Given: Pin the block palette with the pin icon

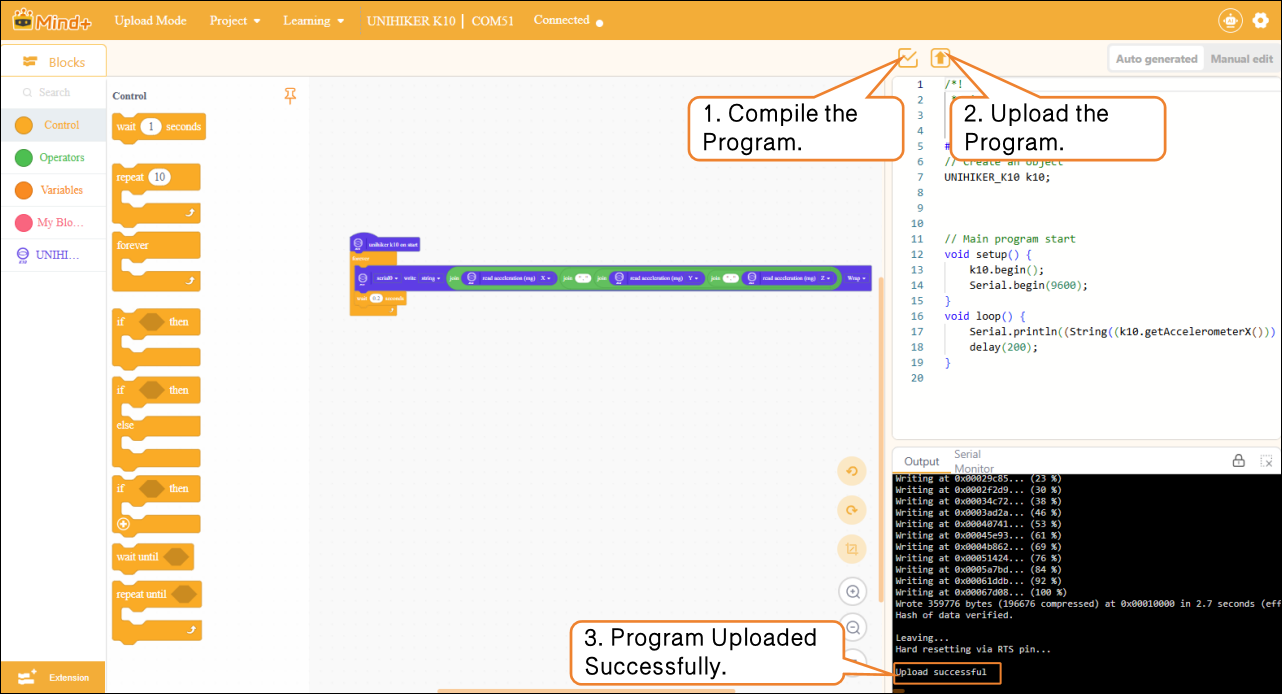Looking at the screenshot, I should pyautogui.click(x=290, y=96).
